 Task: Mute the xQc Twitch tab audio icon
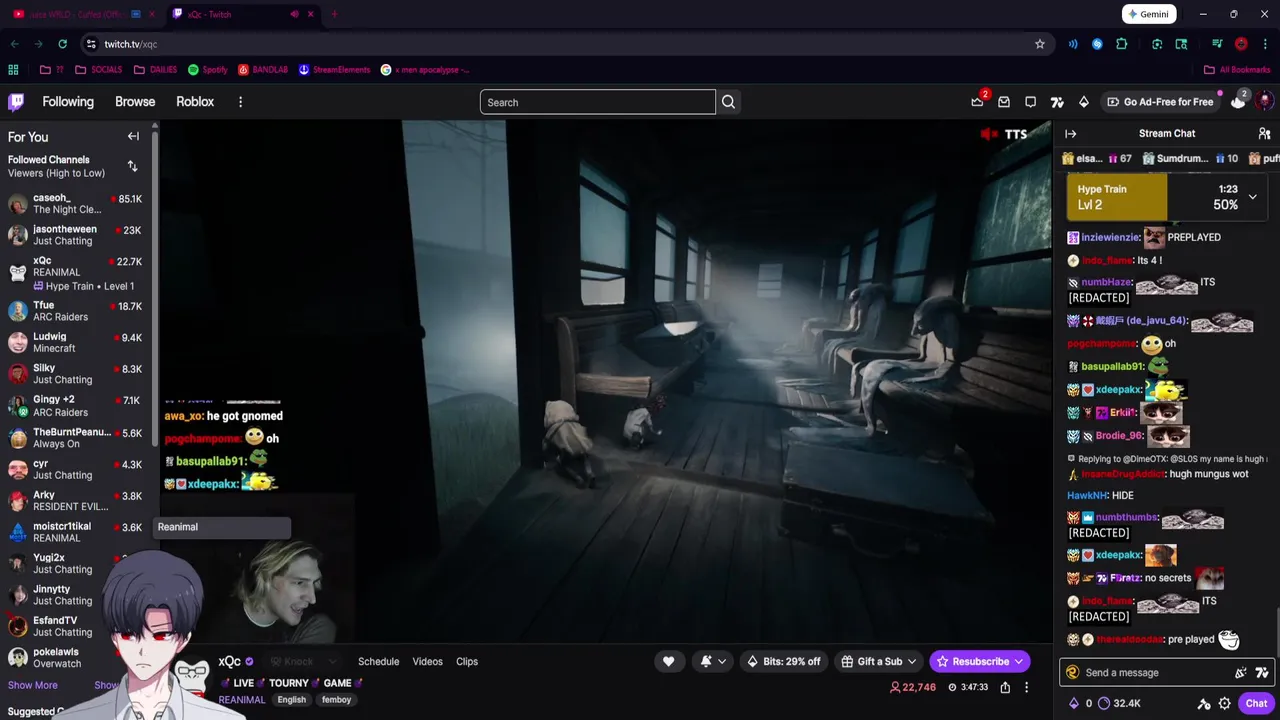[x=294, y=14]
